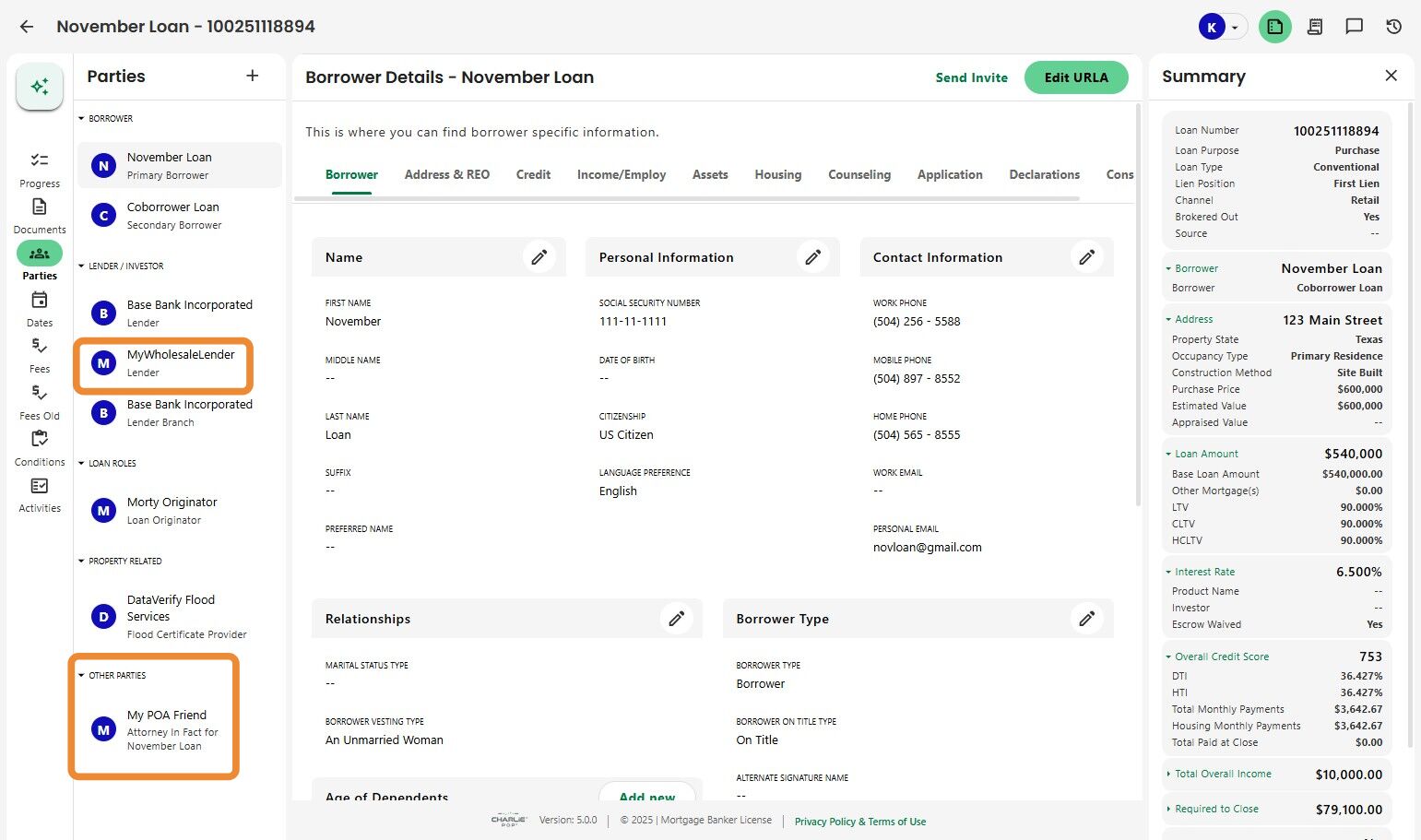Image resolution: width=1421 pixels, height=840 pixels.
Task: Expand the Total Overall Income summary
Action: [x=1168, y=775]
